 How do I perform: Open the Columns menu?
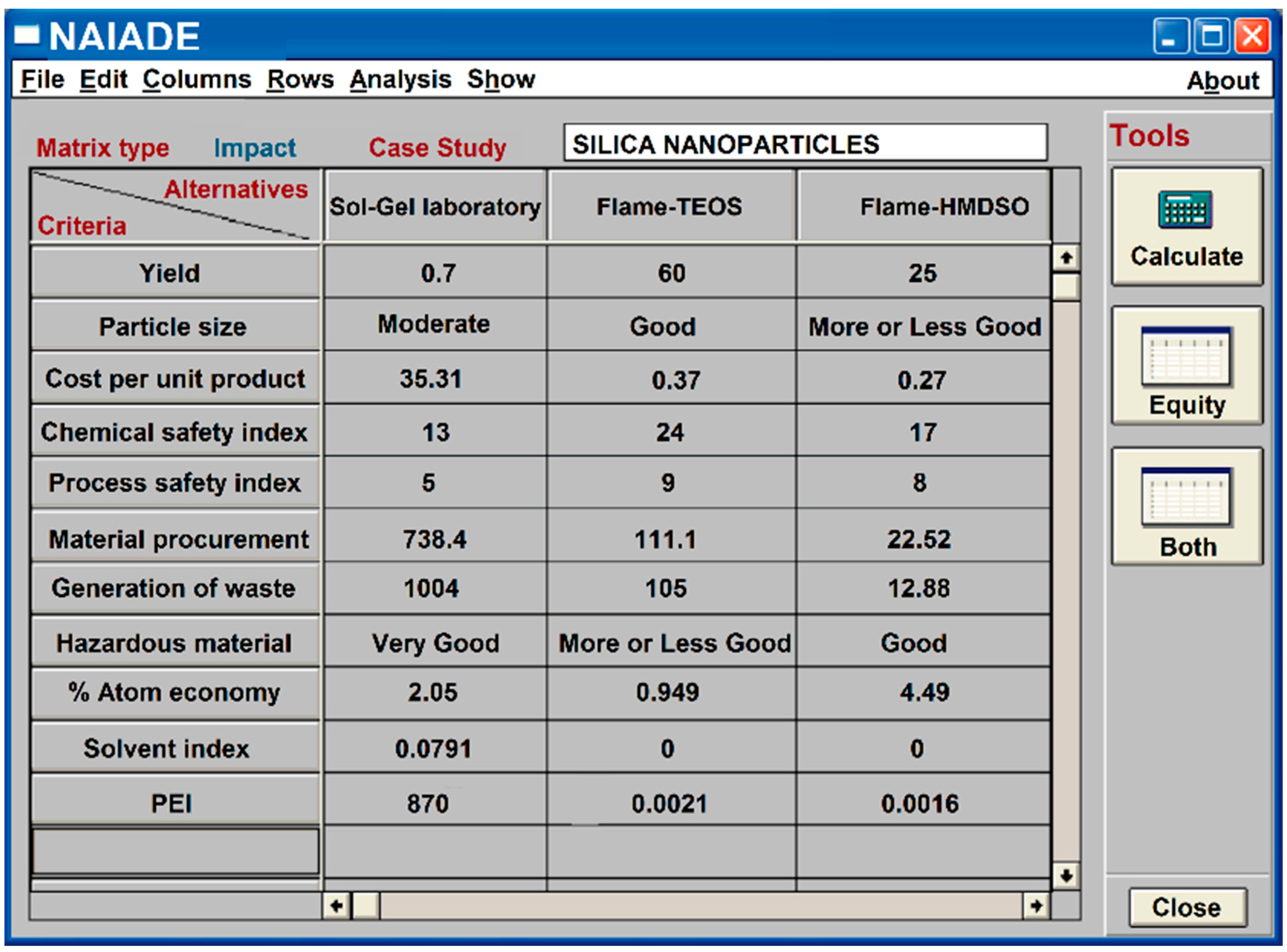197,80
